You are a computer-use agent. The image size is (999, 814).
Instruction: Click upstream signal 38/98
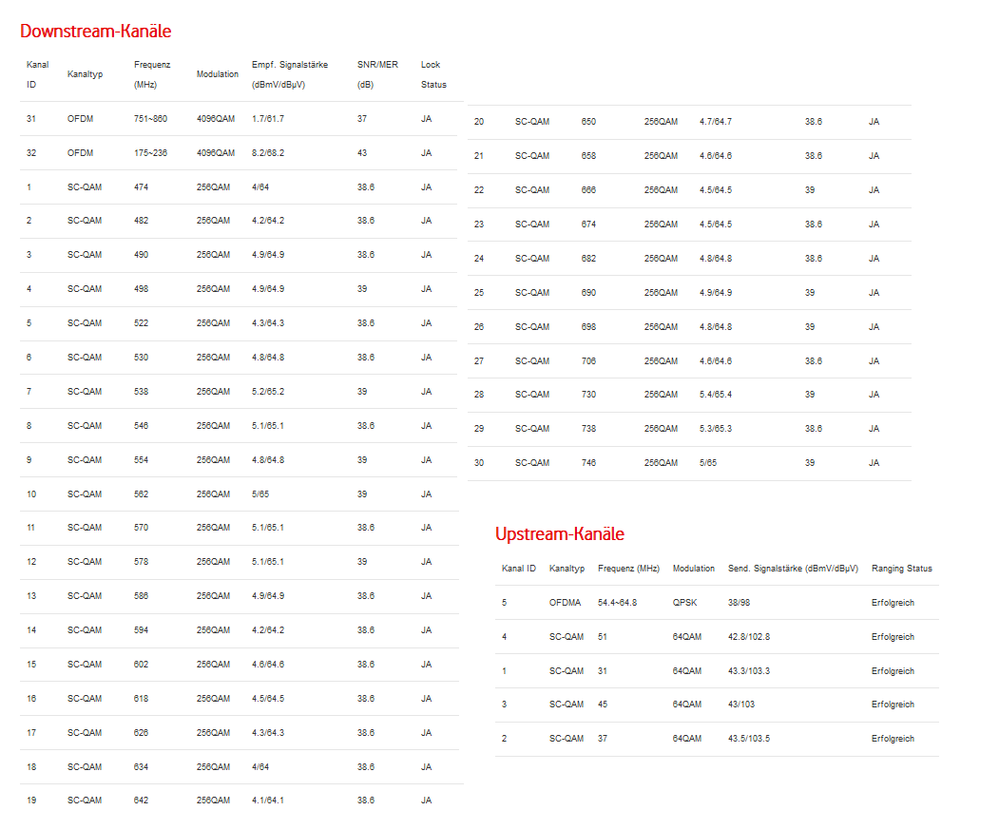click(x=739, y=603)
